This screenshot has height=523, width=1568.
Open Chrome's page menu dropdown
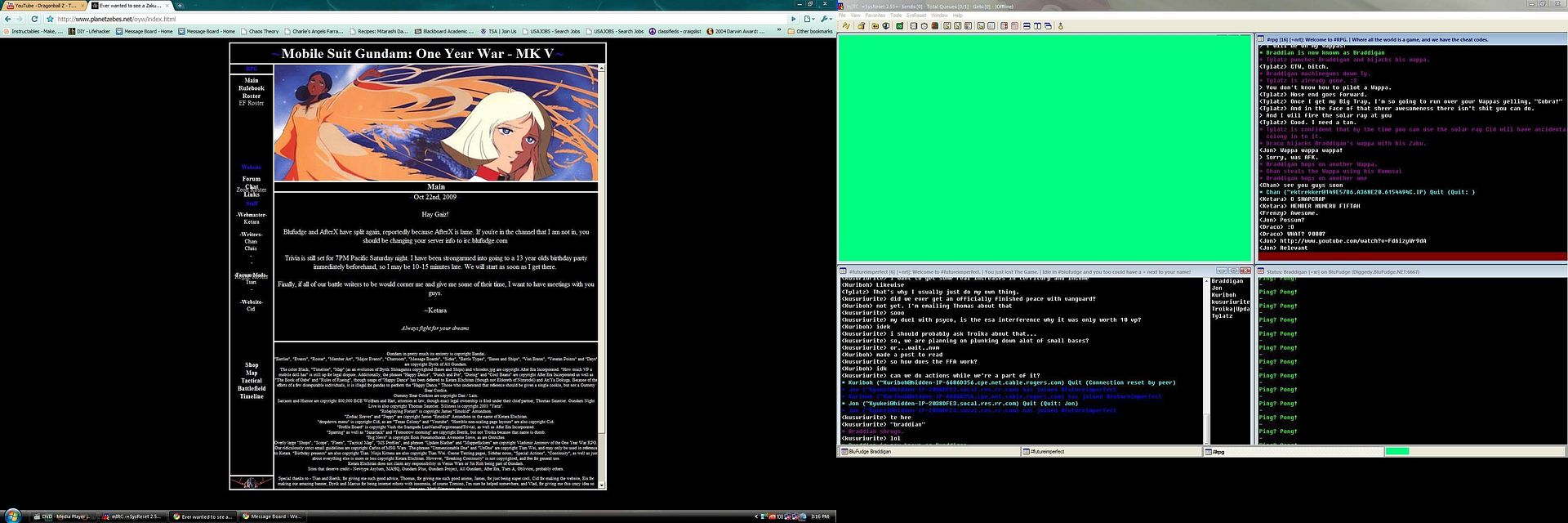[809, 19]
